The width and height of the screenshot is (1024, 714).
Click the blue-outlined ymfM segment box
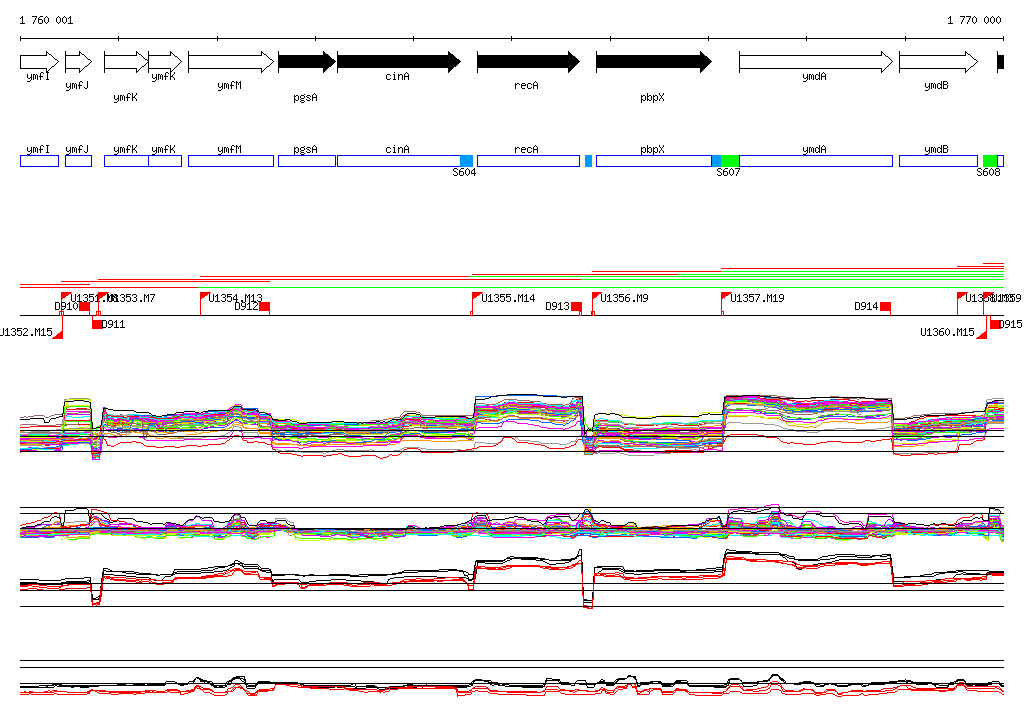click(231, 161)
